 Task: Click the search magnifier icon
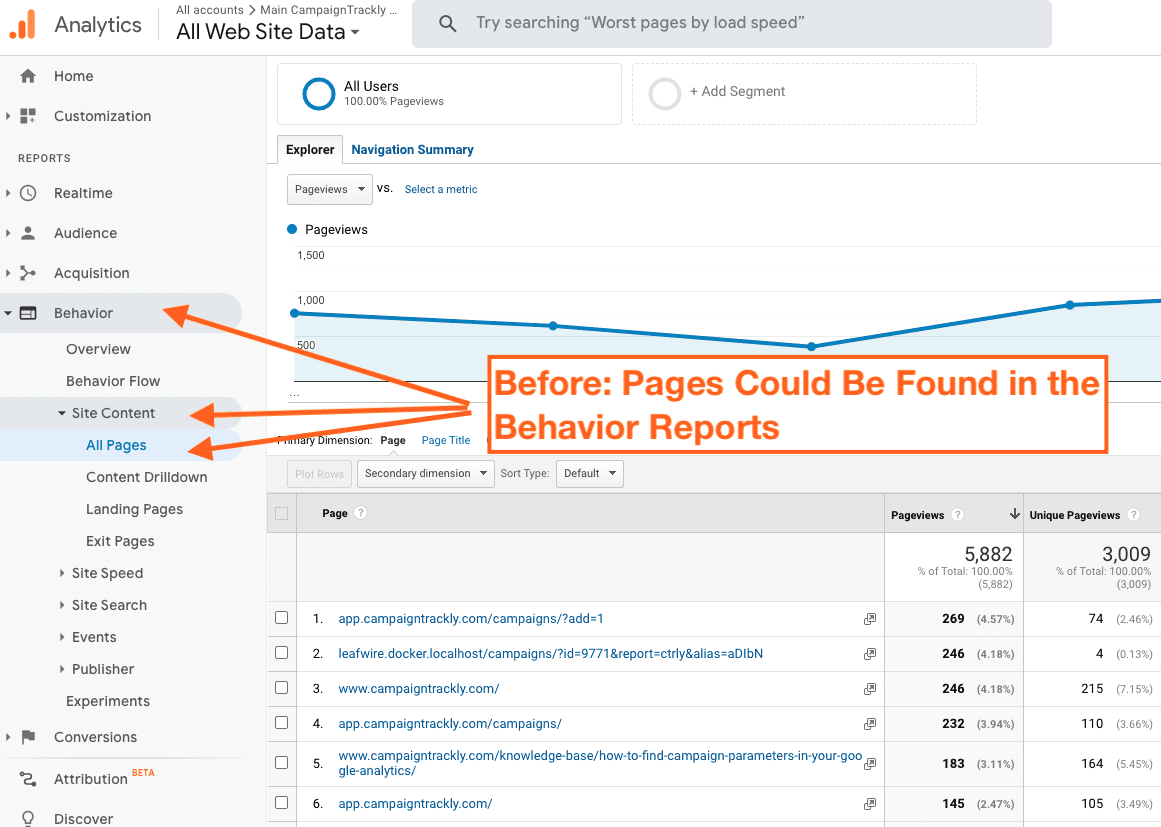tap(447, 24)
